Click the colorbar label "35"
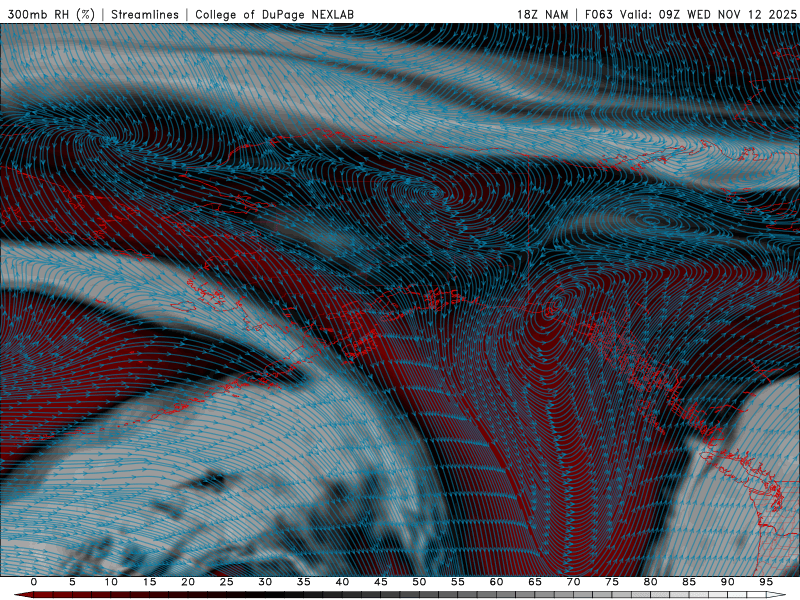The height and width of the screenshot is (600, 800). coord(304,582)
